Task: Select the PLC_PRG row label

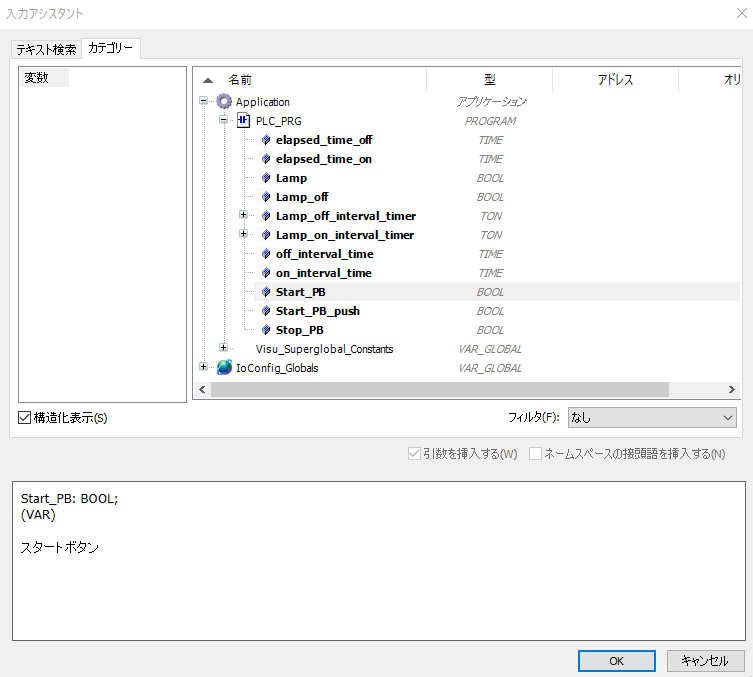Action: [x=279, y=121]
